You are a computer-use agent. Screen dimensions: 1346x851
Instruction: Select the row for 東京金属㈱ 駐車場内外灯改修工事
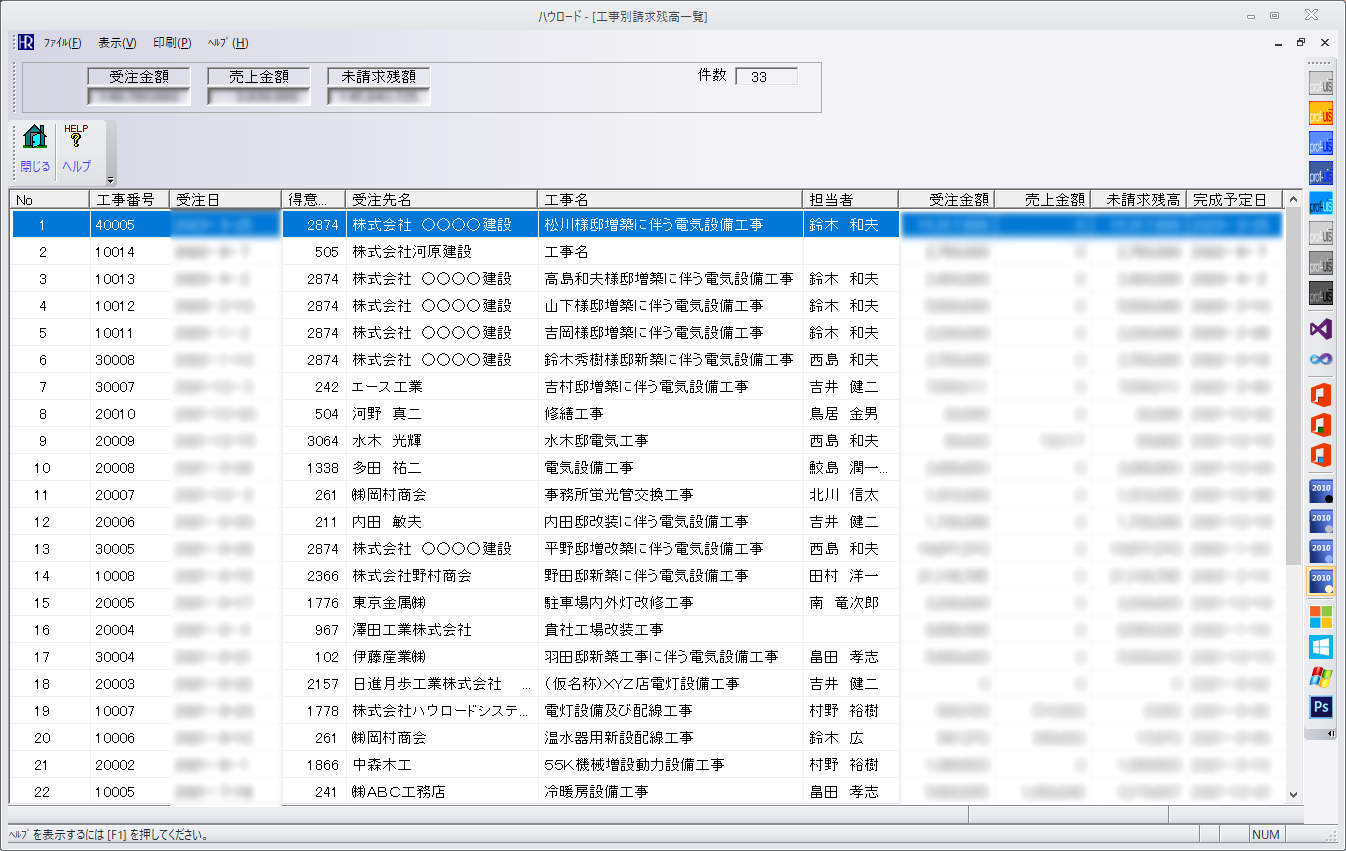595,603
